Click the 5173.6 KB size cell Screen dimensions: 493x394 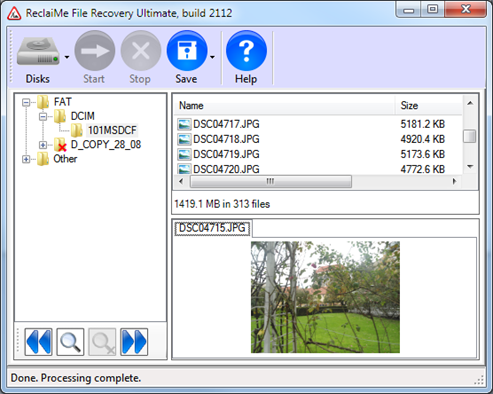pyautogui.click(x=423, y=154)
